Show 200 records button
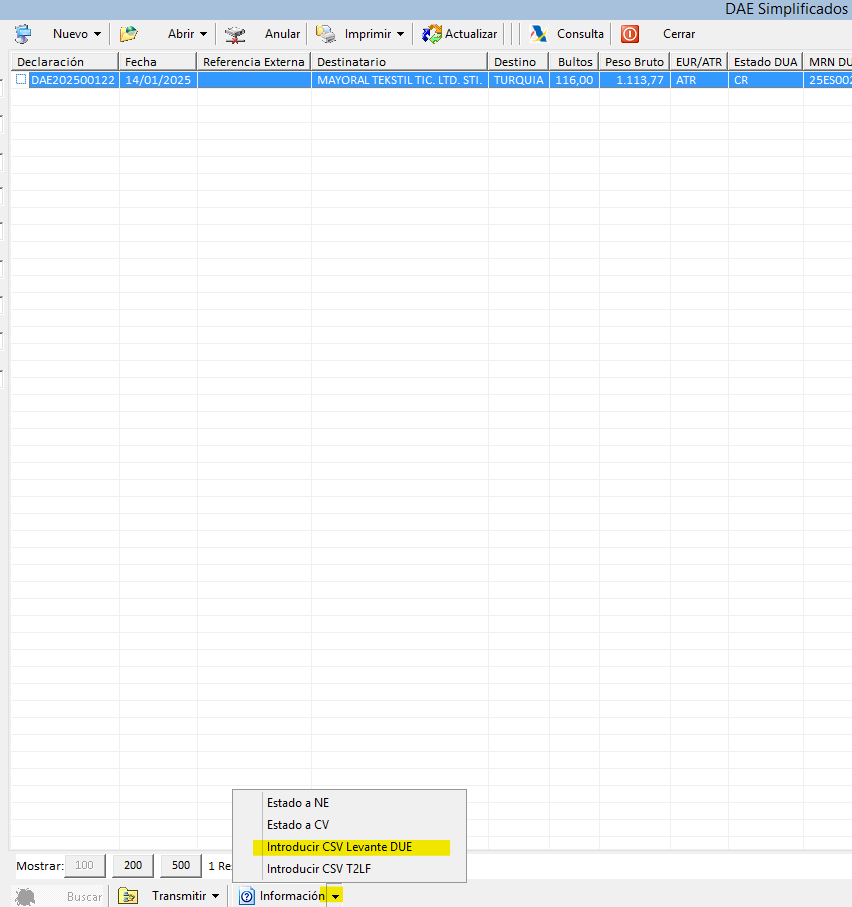The height and width of the screenshot is (907, 852). [133, 865]
